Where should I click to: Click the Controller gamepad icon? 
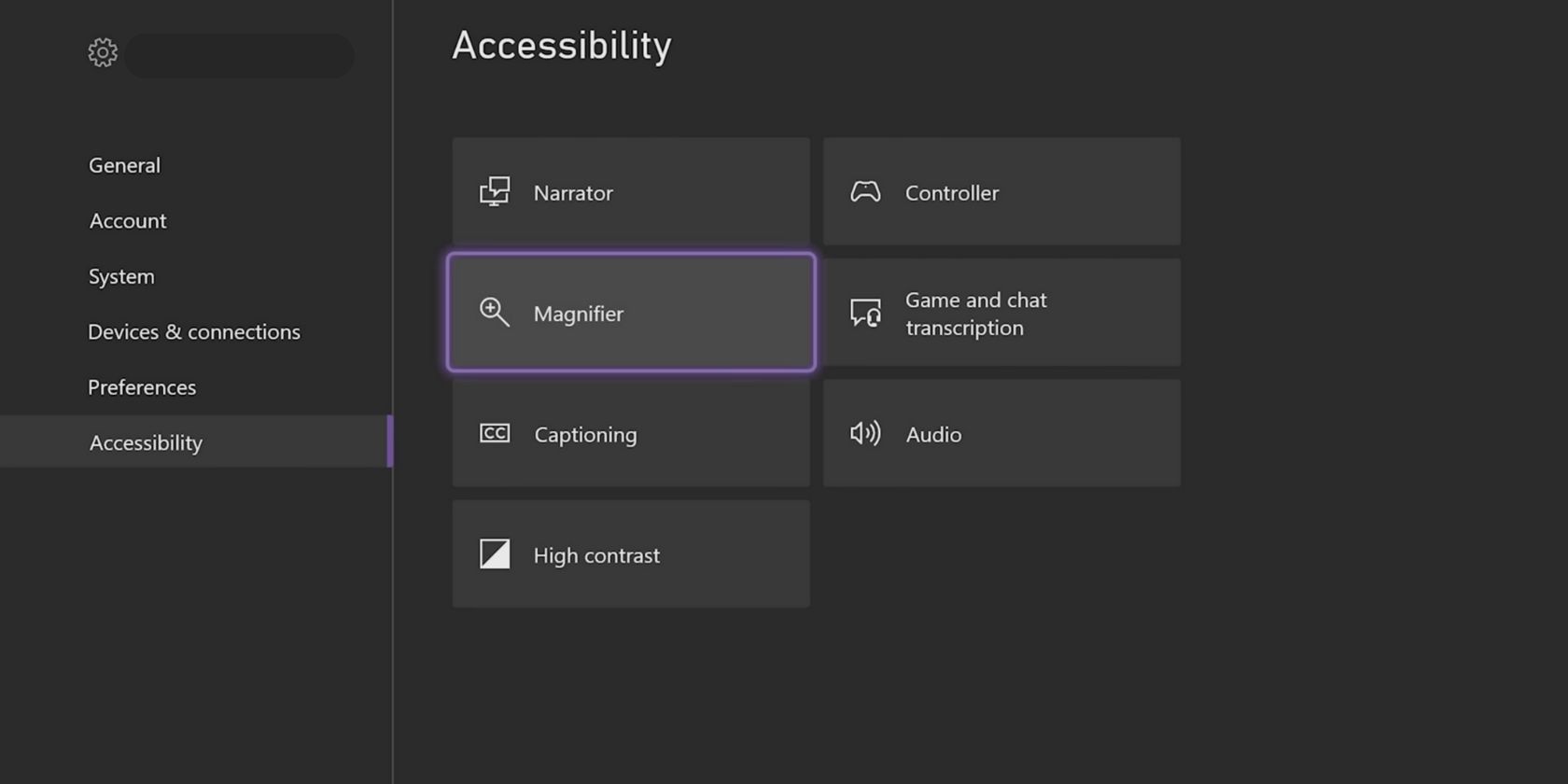(x=865, y=191)
